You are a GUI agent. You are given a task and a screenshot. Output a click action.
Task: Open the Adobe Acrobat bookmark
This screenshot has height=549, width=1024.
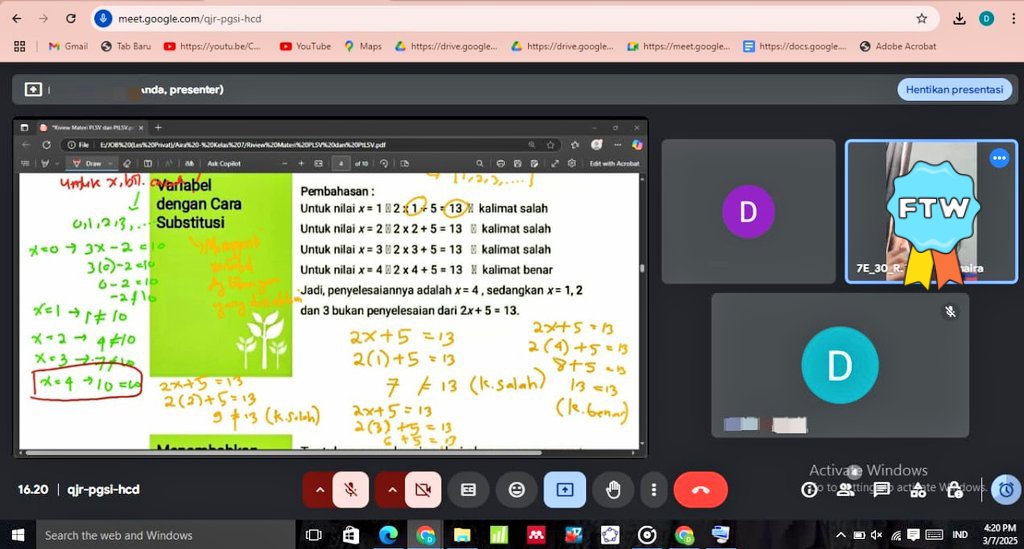point(898,46)
